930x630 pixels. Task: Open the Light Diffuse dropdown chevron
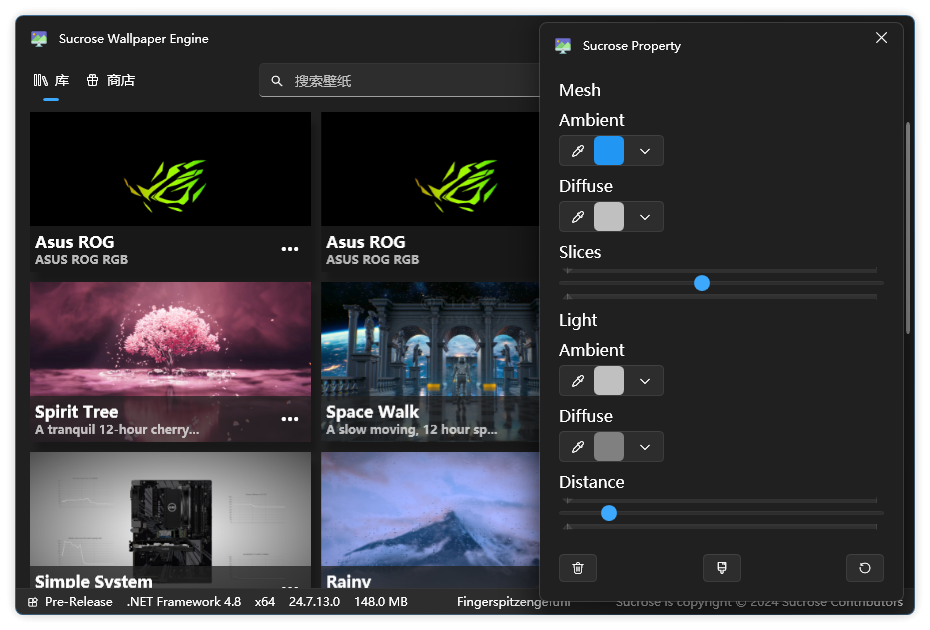tap(645, 447)
